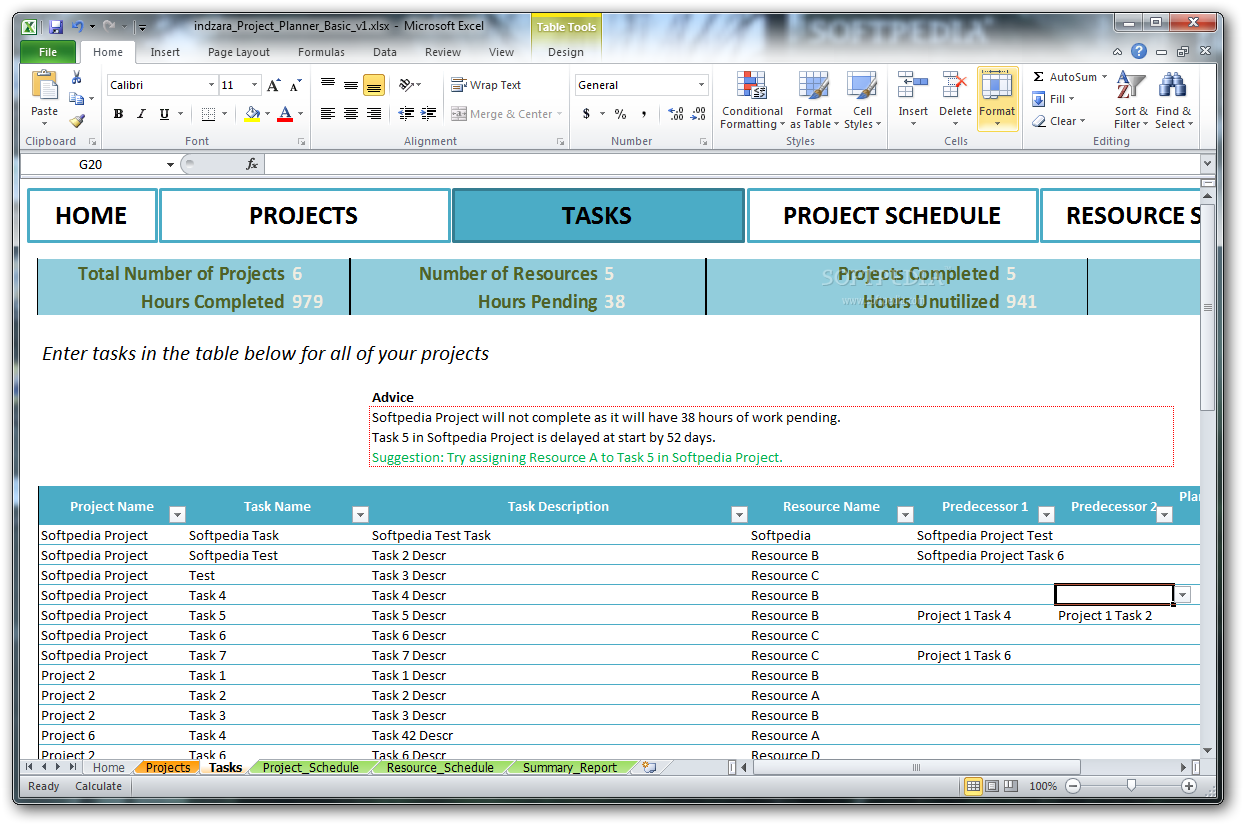1244x825 pixels.
Task: Apply Accounting dollar number format
Action: 587,114
